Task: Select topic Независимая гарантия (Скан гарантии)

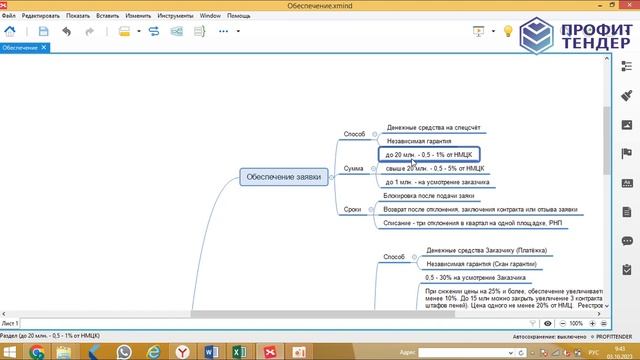Action: pos(481,264)
